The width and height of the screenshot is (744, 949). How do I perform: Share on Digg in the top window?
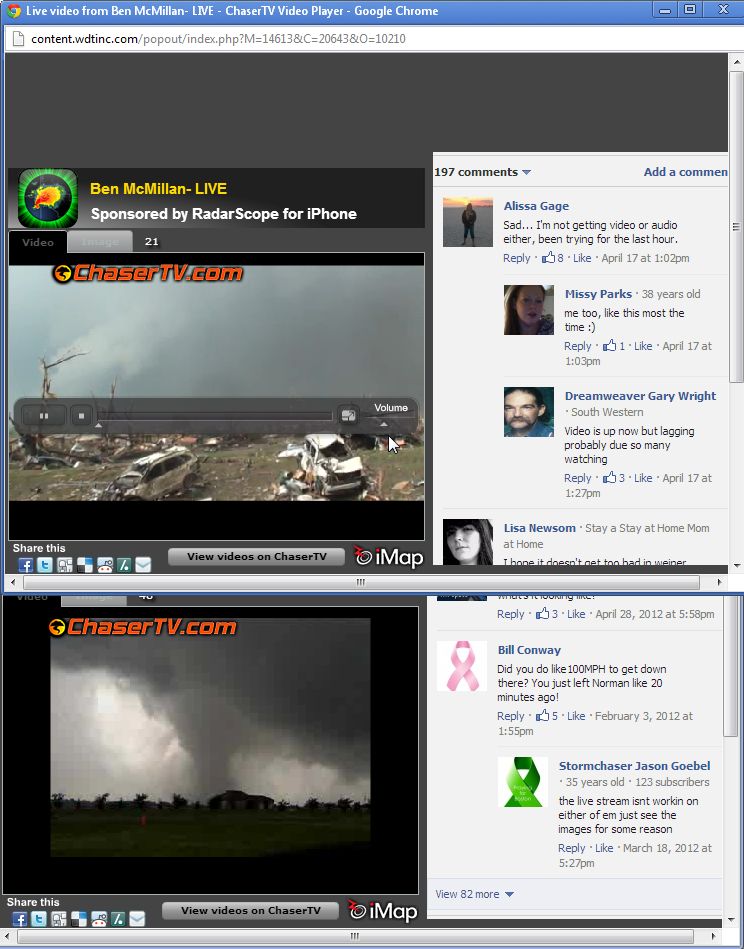(65, 565)
